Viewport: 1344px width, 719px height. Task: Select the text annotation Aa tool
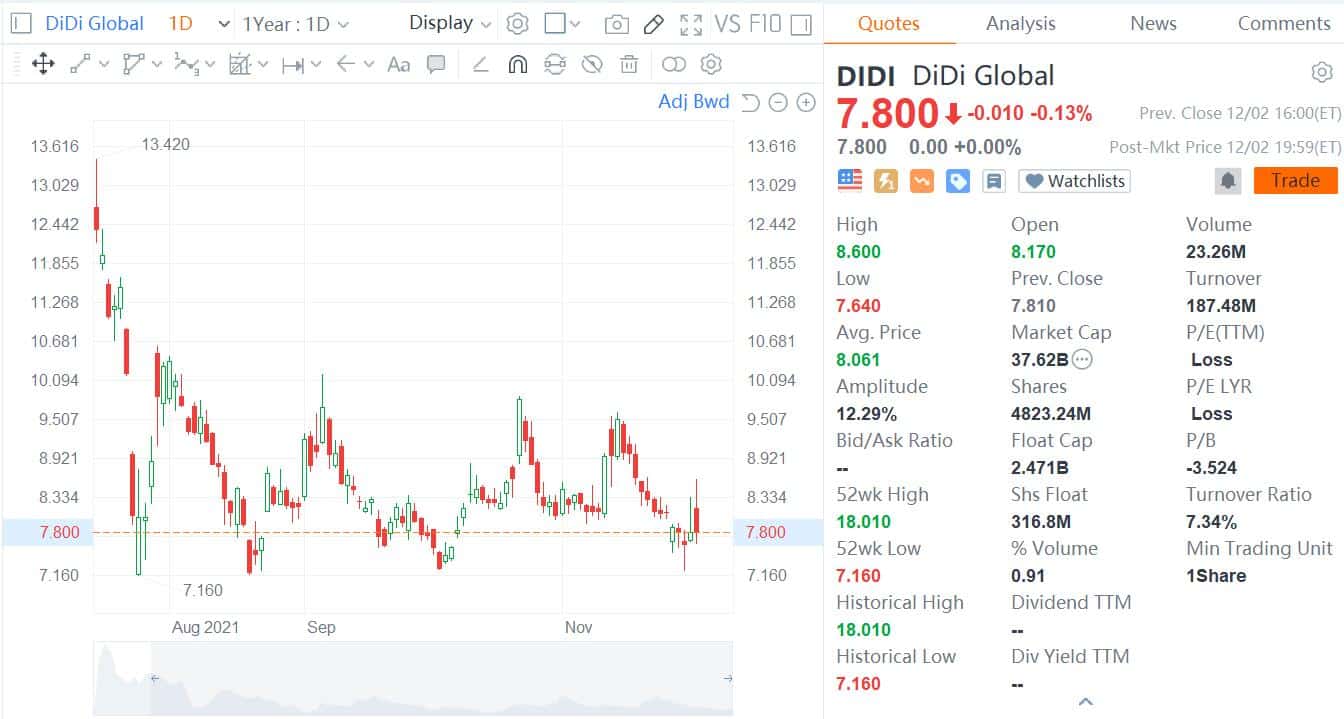(x=400, y=64)
